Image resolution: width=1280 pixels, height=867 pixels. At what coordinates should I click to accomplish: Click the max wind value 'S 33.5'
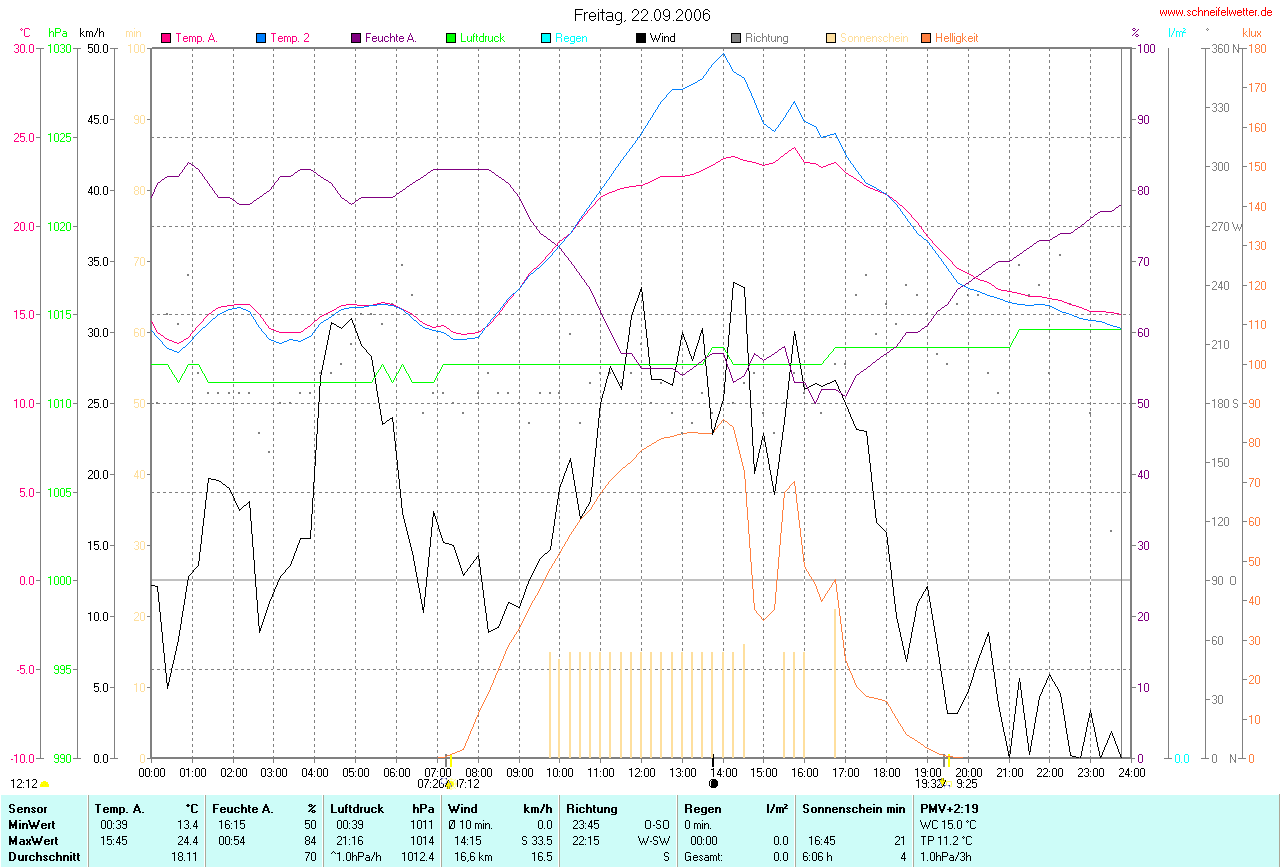(x=535, y=841)
